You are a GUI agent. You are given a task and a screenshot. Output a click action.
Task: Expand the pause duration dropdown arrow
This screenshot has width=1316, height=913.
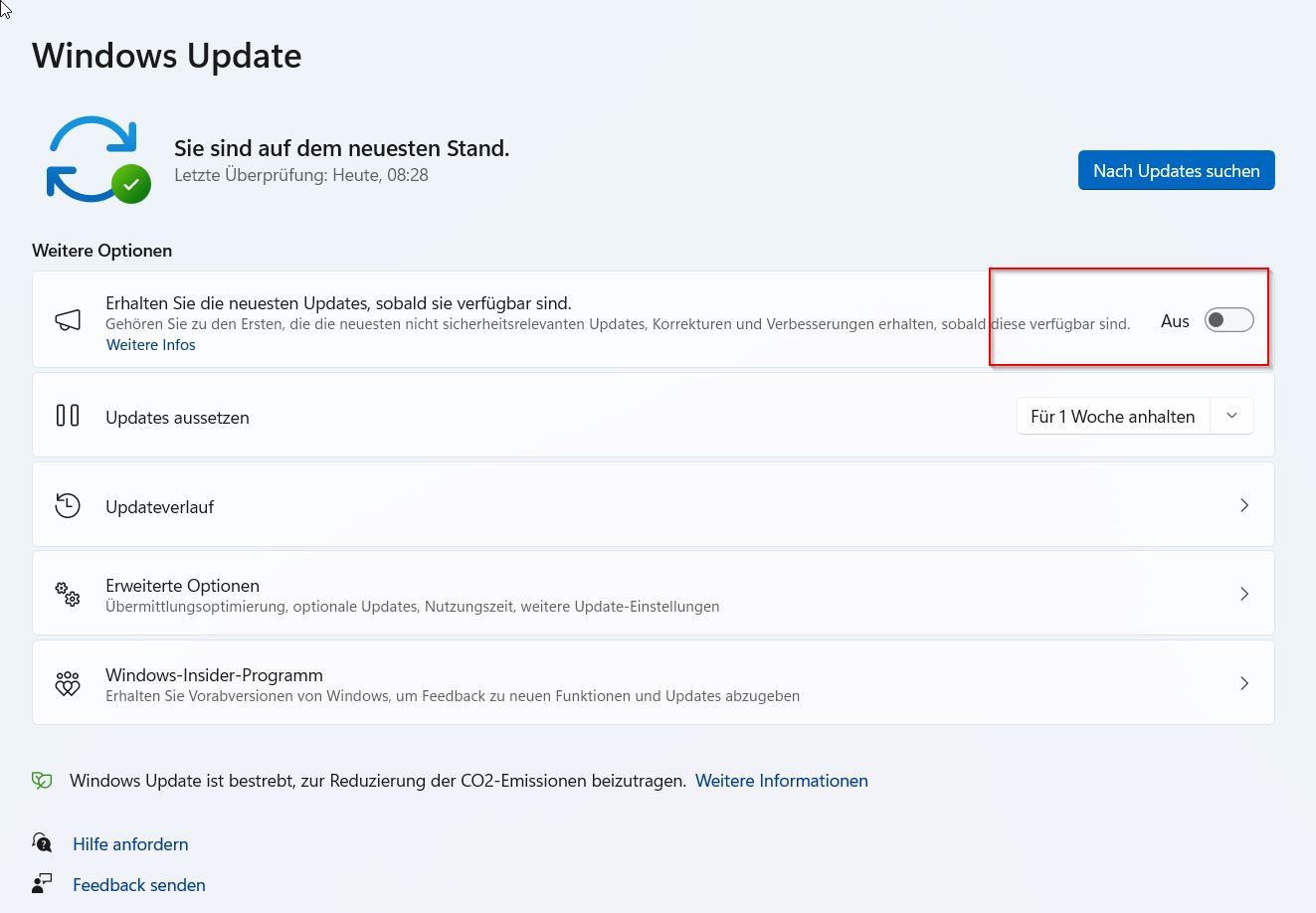pyautogui.click(x=1231, y=416)
